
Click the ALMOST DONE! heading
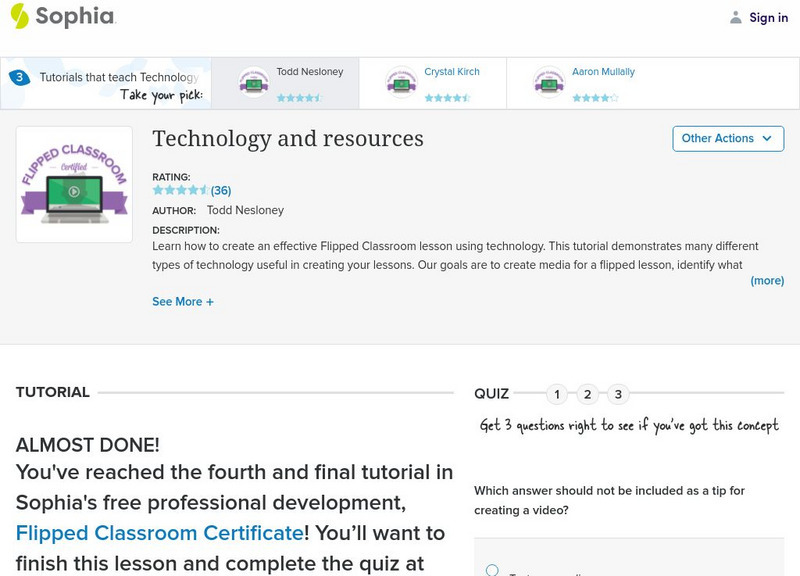click(x=88, y=445)
